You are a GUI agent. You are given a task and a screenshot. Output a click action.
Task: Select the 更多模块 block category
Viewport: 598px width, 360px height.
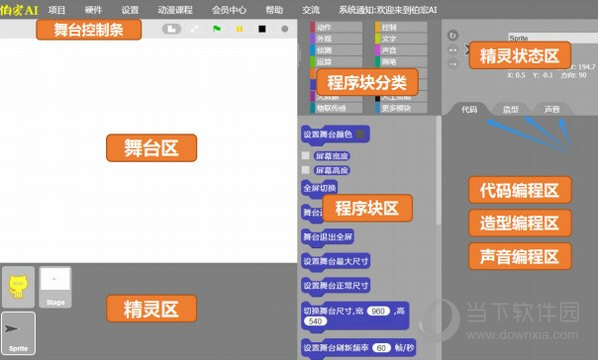point(401,108)
